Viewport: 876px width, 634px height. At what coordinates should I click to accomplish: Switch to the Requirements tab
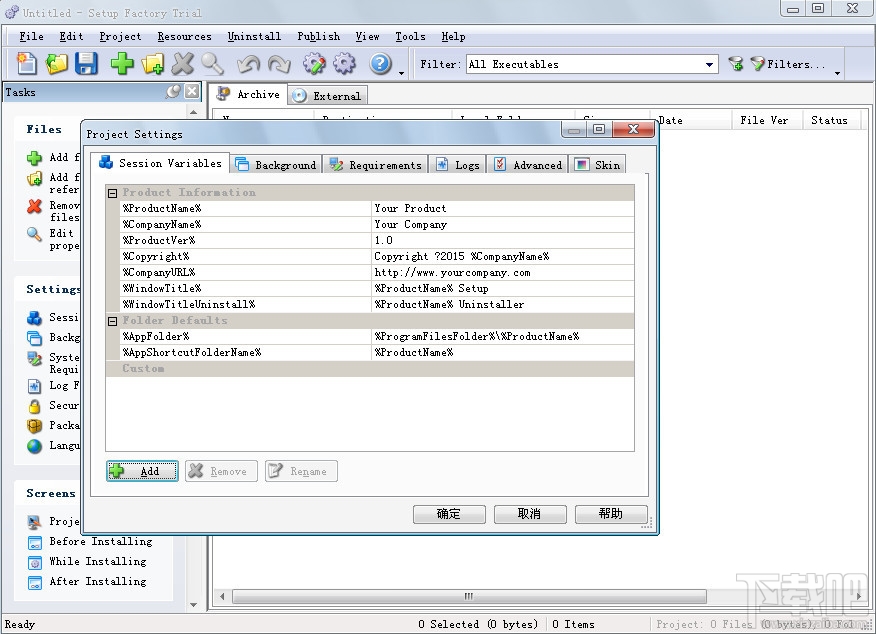pos(384,163)
